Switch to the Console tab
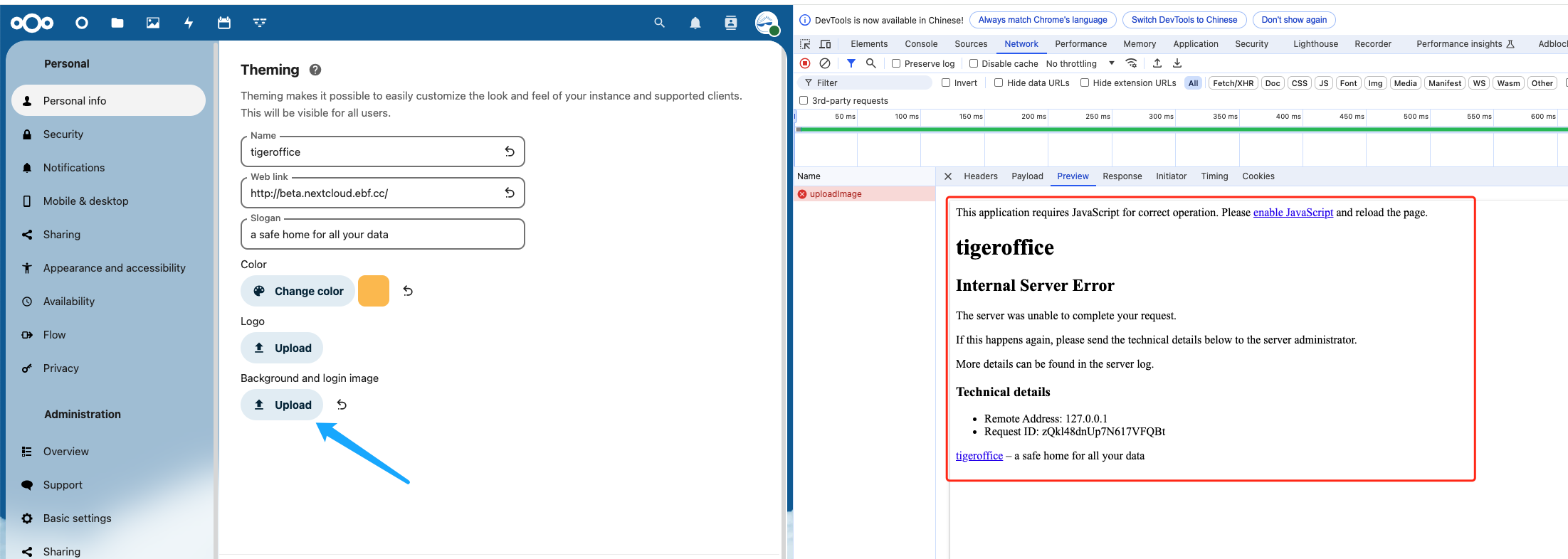Viewport: 1568px width, 559px height. pos(921,44)
